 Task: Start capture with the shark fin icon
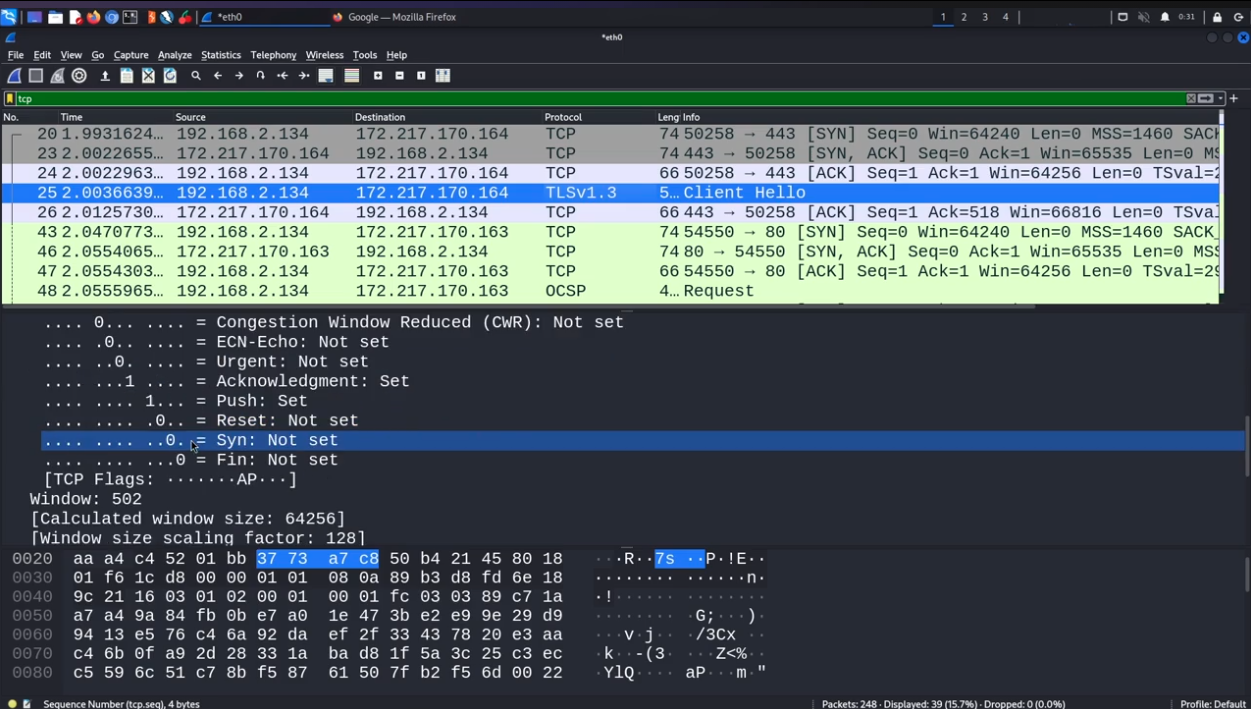pyautogui.click(x=14, y=76)
